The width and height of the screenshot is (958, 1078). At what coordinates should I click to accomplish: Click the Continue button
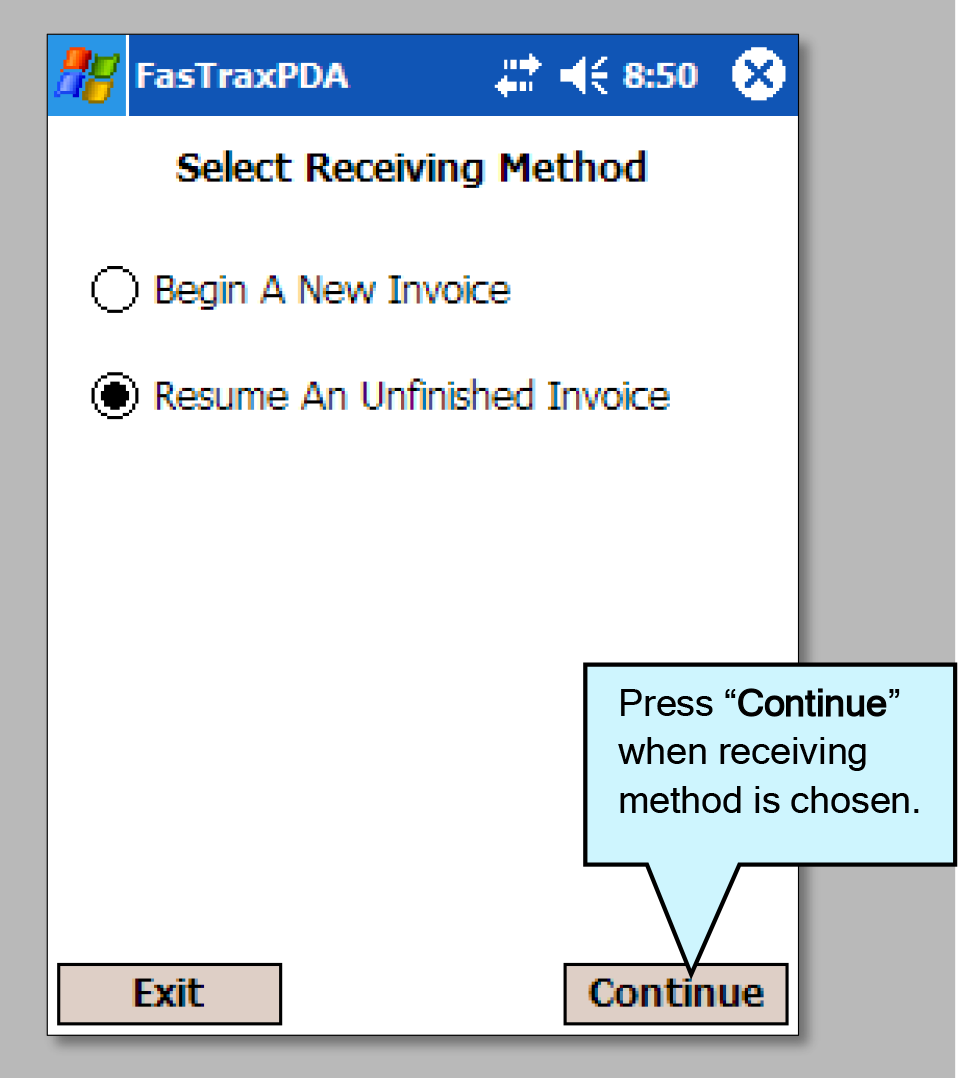pyautogui.click(x=676, y=994)
